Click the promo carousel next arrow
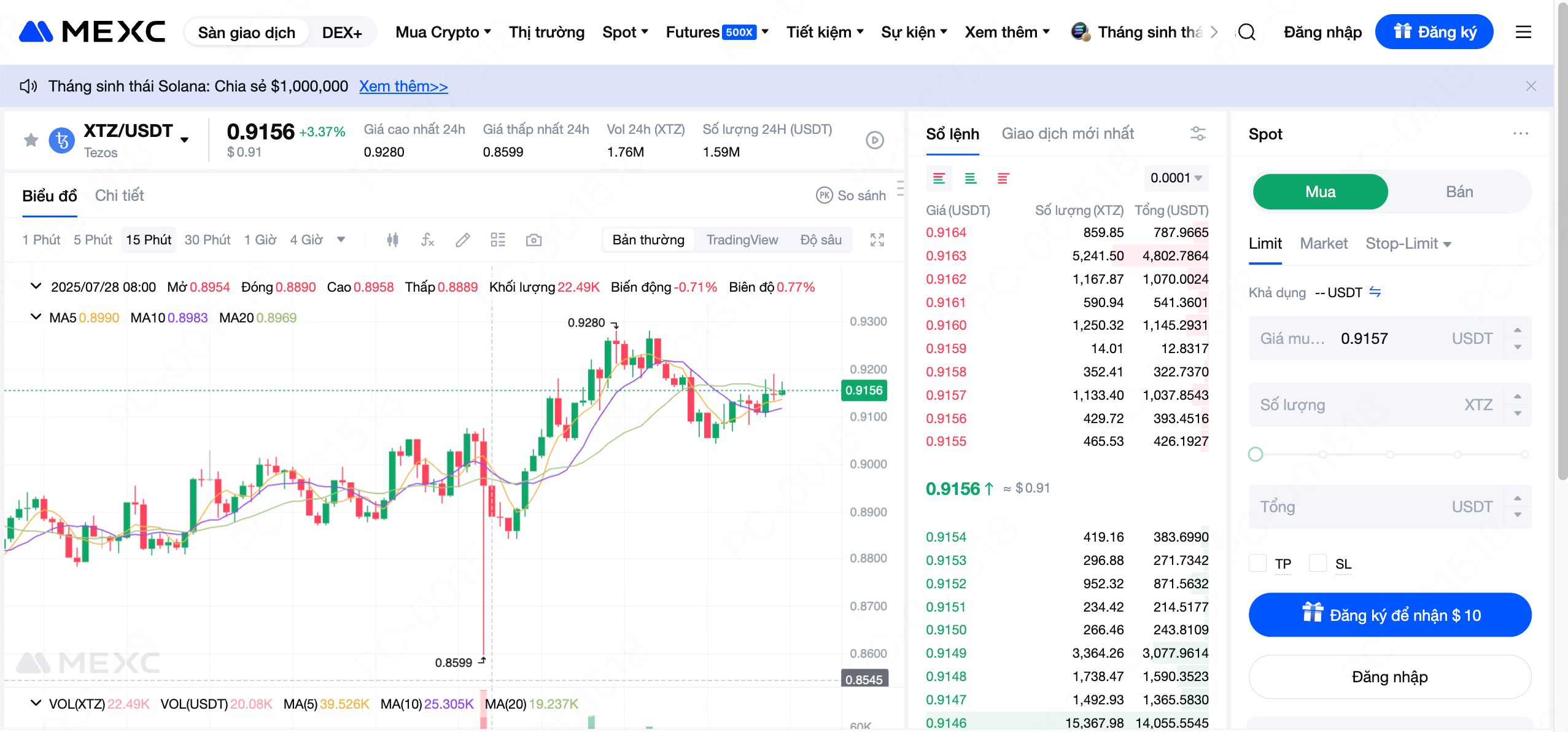This screenshot has width=1568, height=732. [1214, 32]
